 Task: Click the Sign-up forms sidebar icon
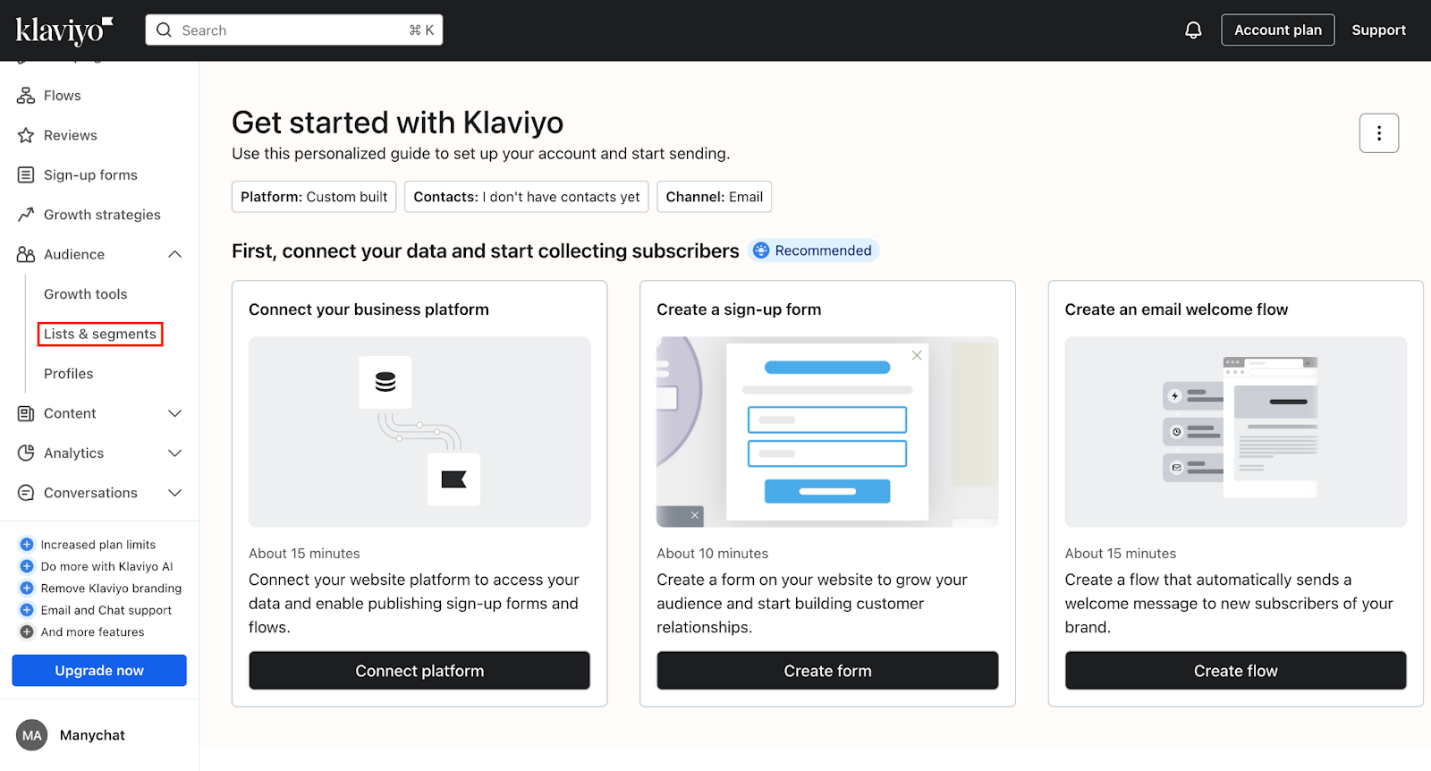[24, 174]
